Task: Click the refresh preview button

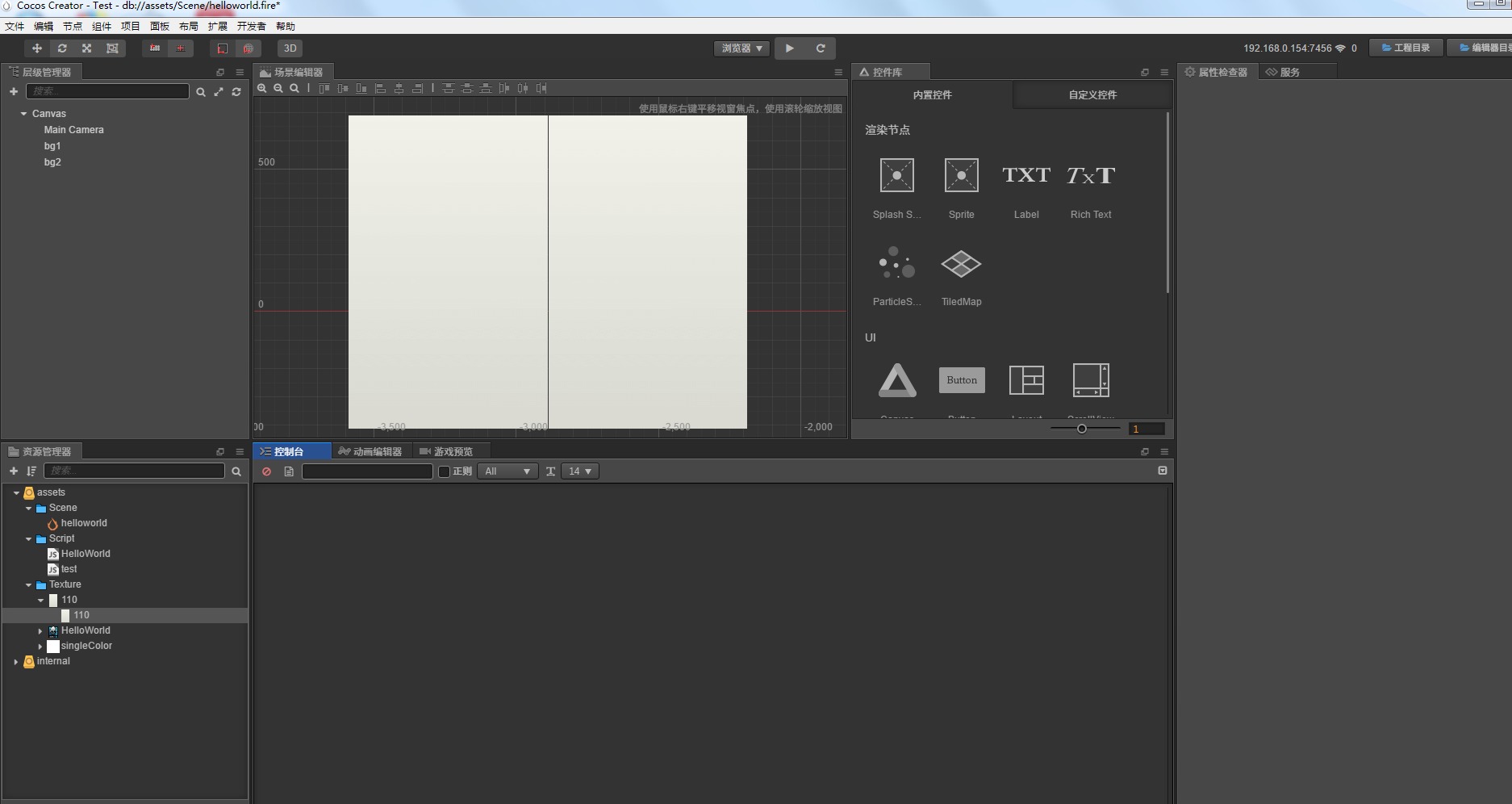Action: [821, 48]
